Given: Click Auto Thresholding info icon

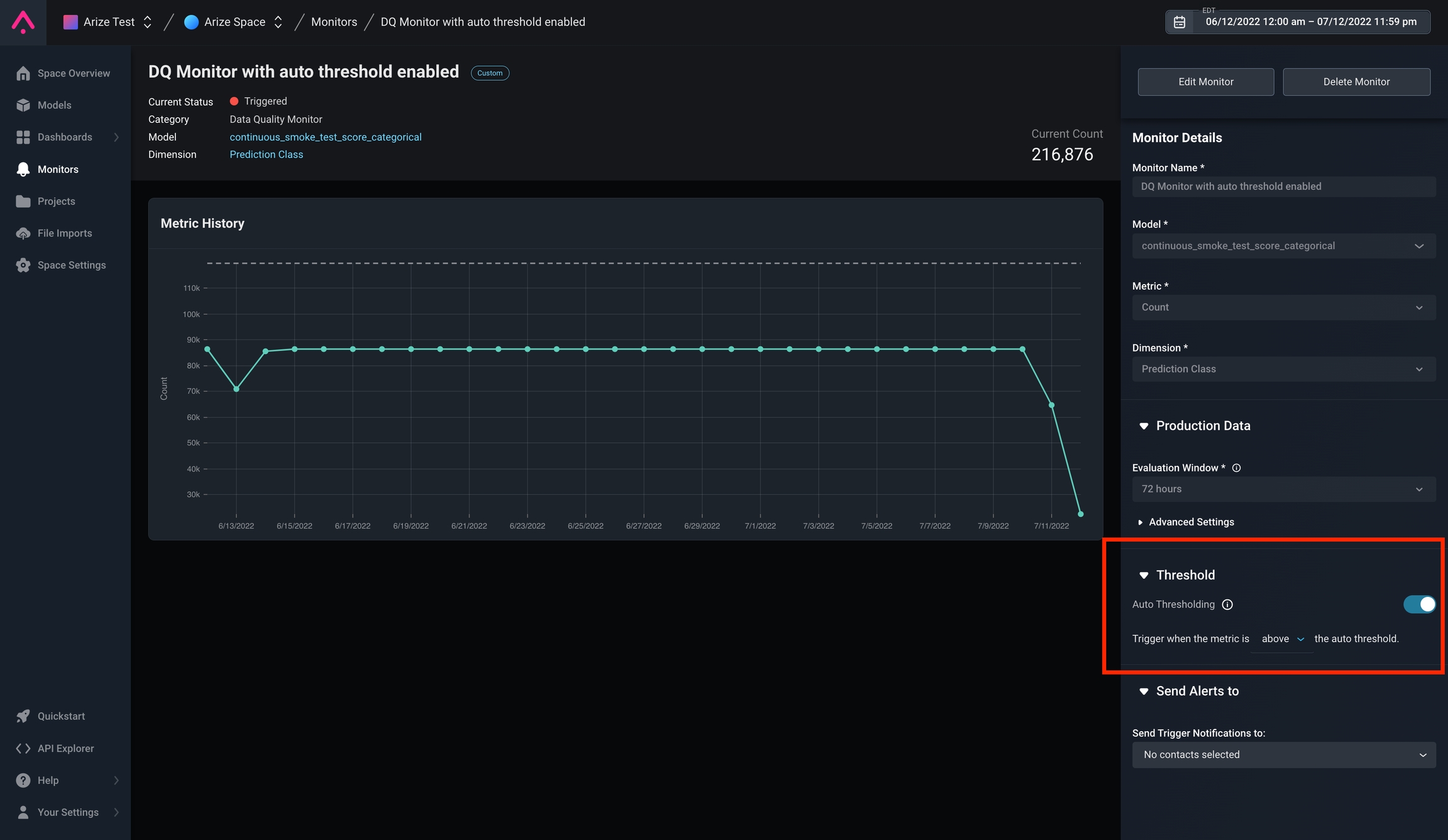Looking at the screenshot, I should click(1227, 604).
